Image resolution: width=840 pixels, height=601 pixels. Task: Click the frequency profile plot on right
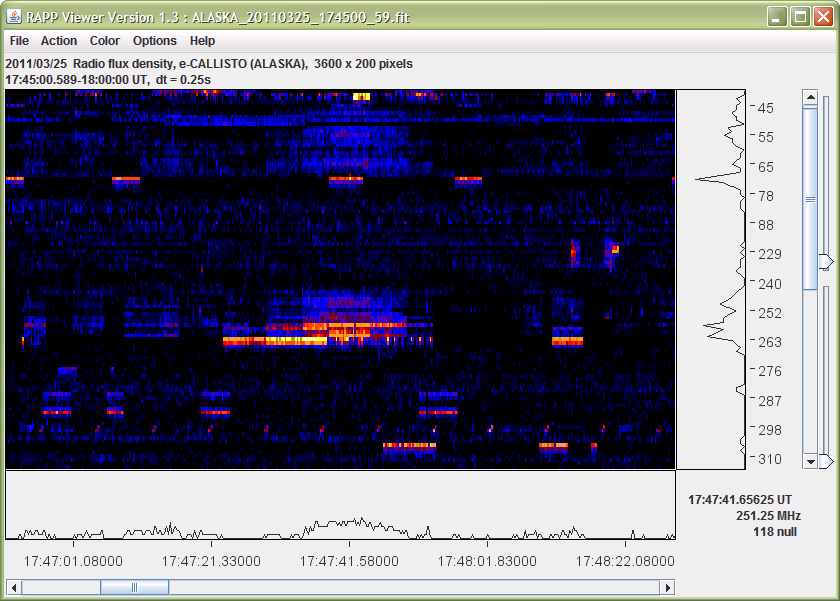[711, 280]
